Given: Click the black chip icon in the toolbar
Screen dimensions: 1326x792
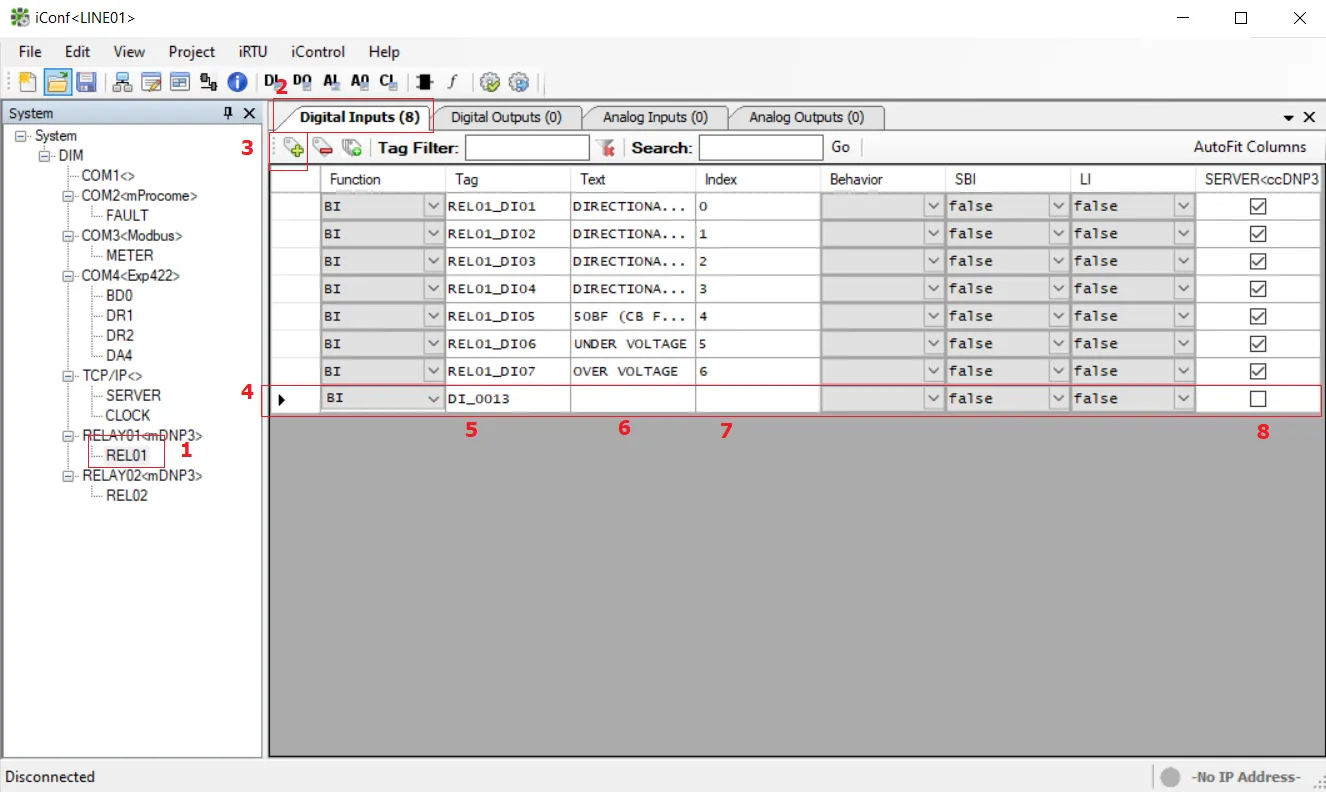Looking at the screenshot, I should [424, 82].
